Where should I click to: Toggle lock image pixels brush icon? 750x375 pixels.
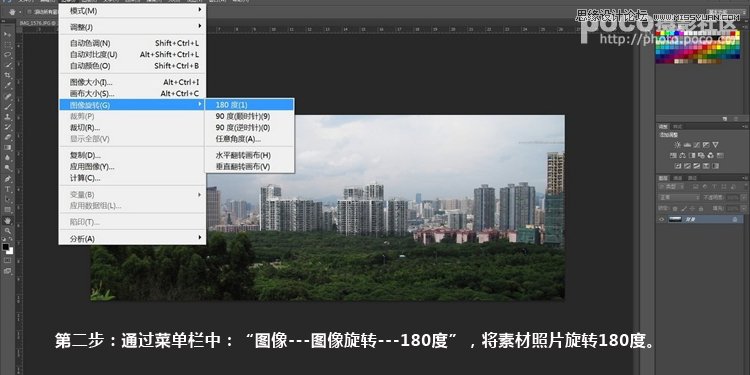(x=683, y=209)
